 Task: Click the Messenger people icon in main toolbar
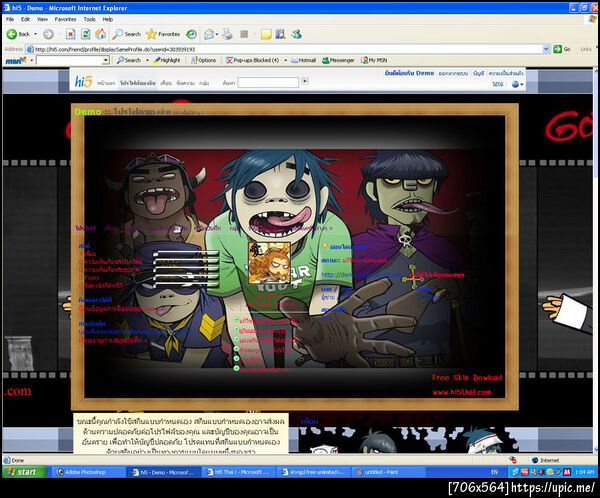coord(296,34)
